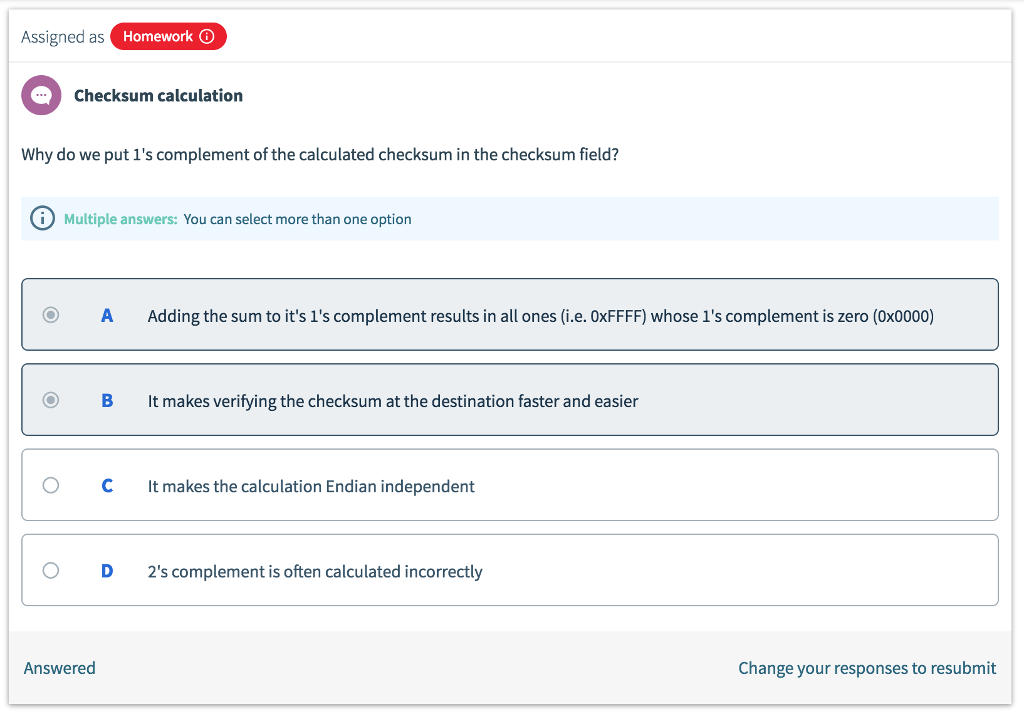
Task: Click the letter C label
Action: coord(107,485)
